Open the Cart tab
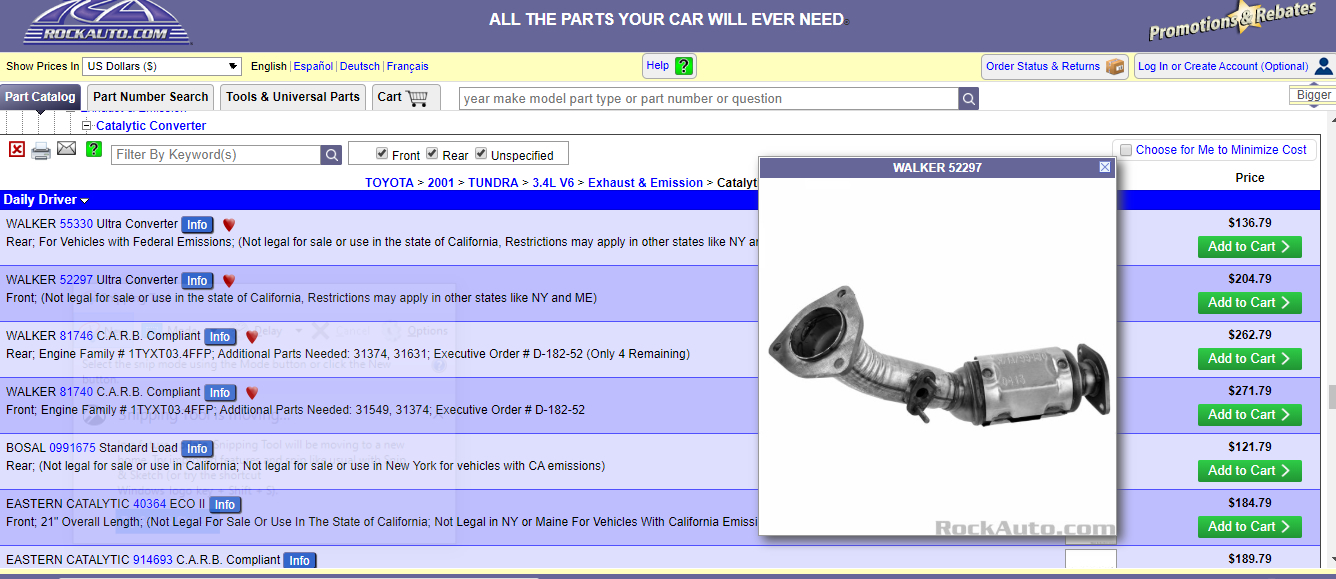This screenshot has width=1336, height=579. (x=406, y=97)
